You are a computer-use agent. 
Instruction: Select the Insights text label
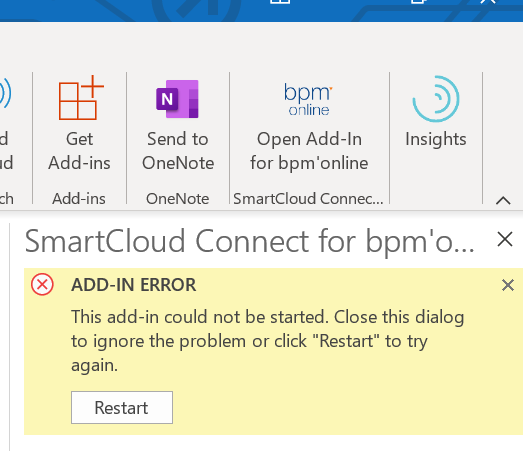[436, 139]
